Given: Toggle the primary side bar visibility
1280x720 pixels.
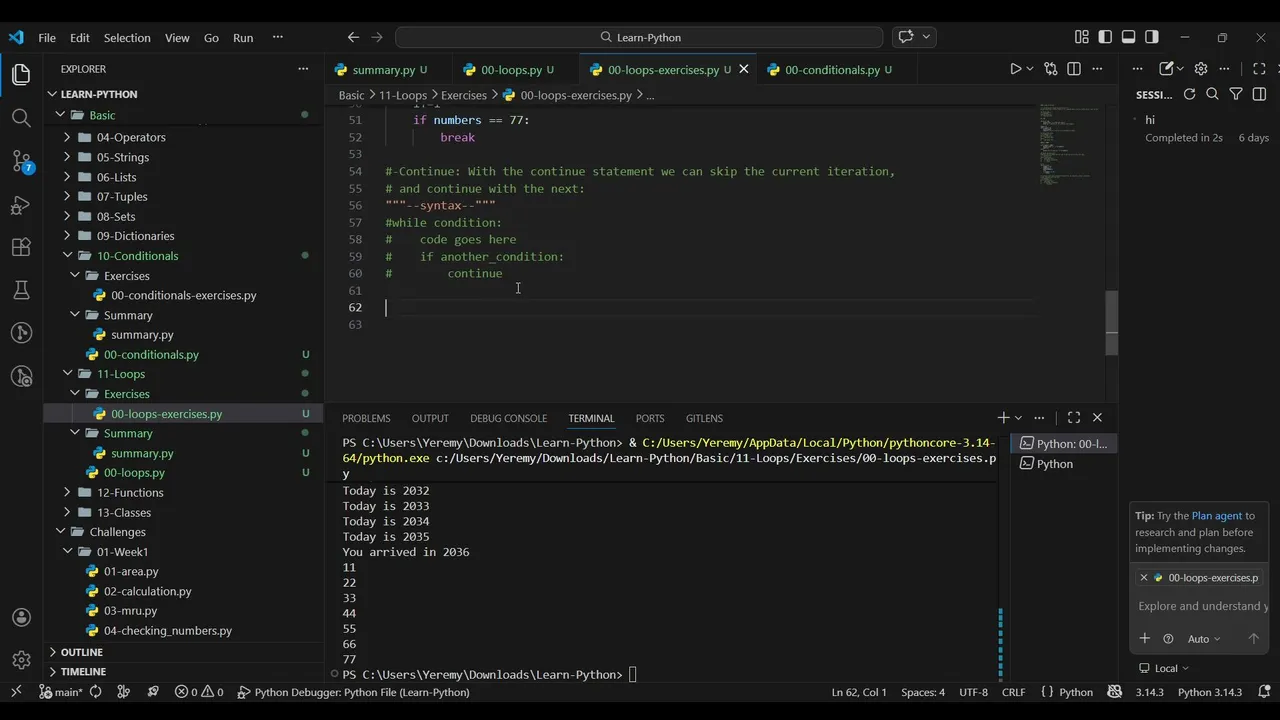Looking at the screenshot, I should pos(1105,37).
